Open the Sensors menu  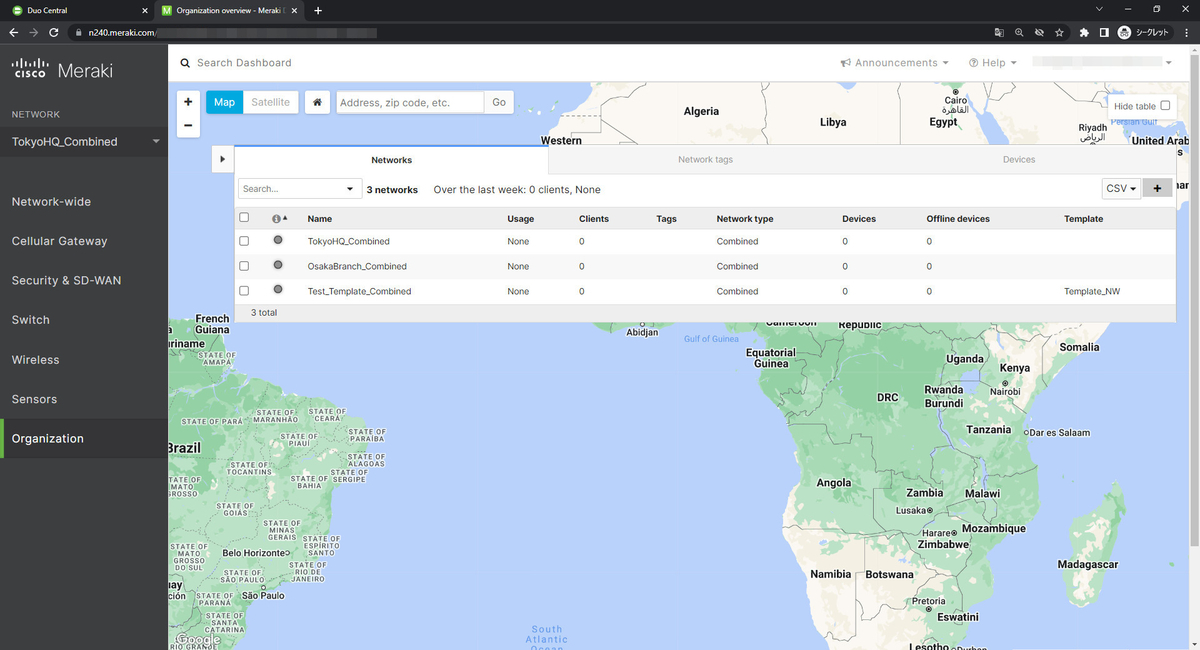pyautogui.click(x=34, y=399)
